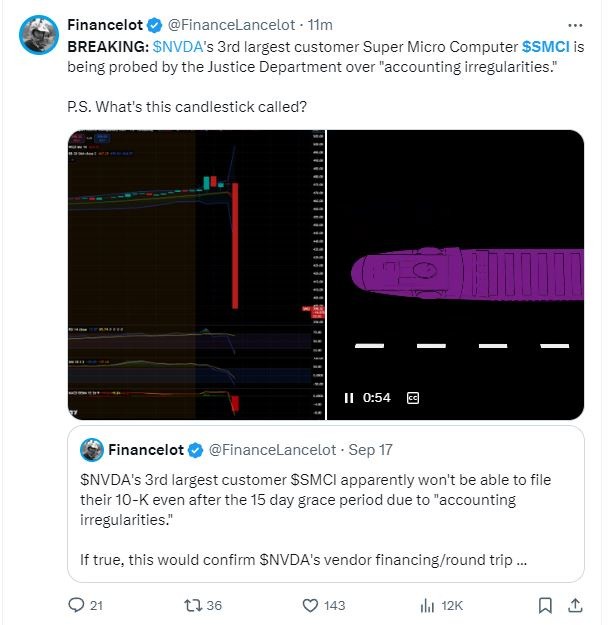This screenshot has width=609, height=625.
Task: Like the tweet with the heart icon
Action: (x=310, y=605)
